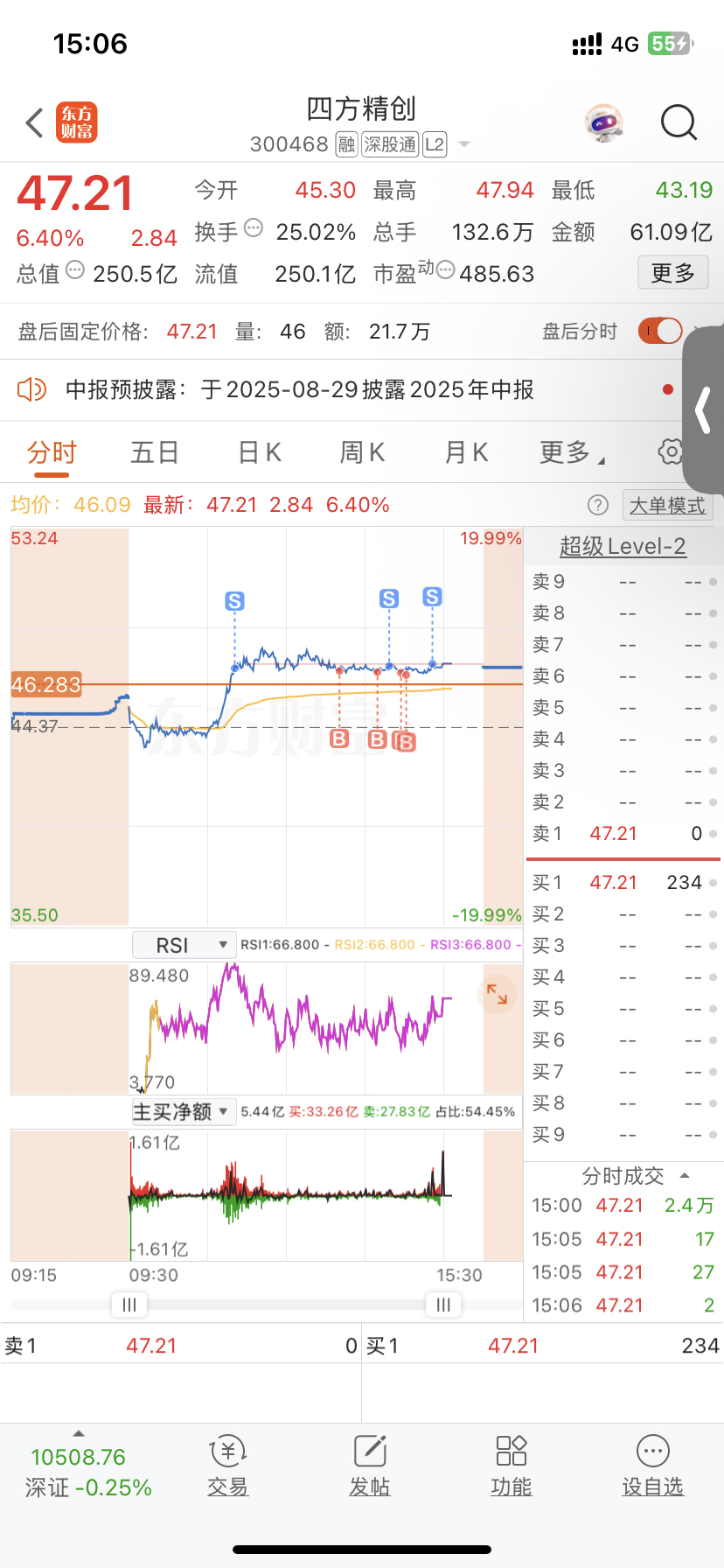Switch to 周K chart tab
The height and width of the screenshot is (1568, 724).
(362, 452)
